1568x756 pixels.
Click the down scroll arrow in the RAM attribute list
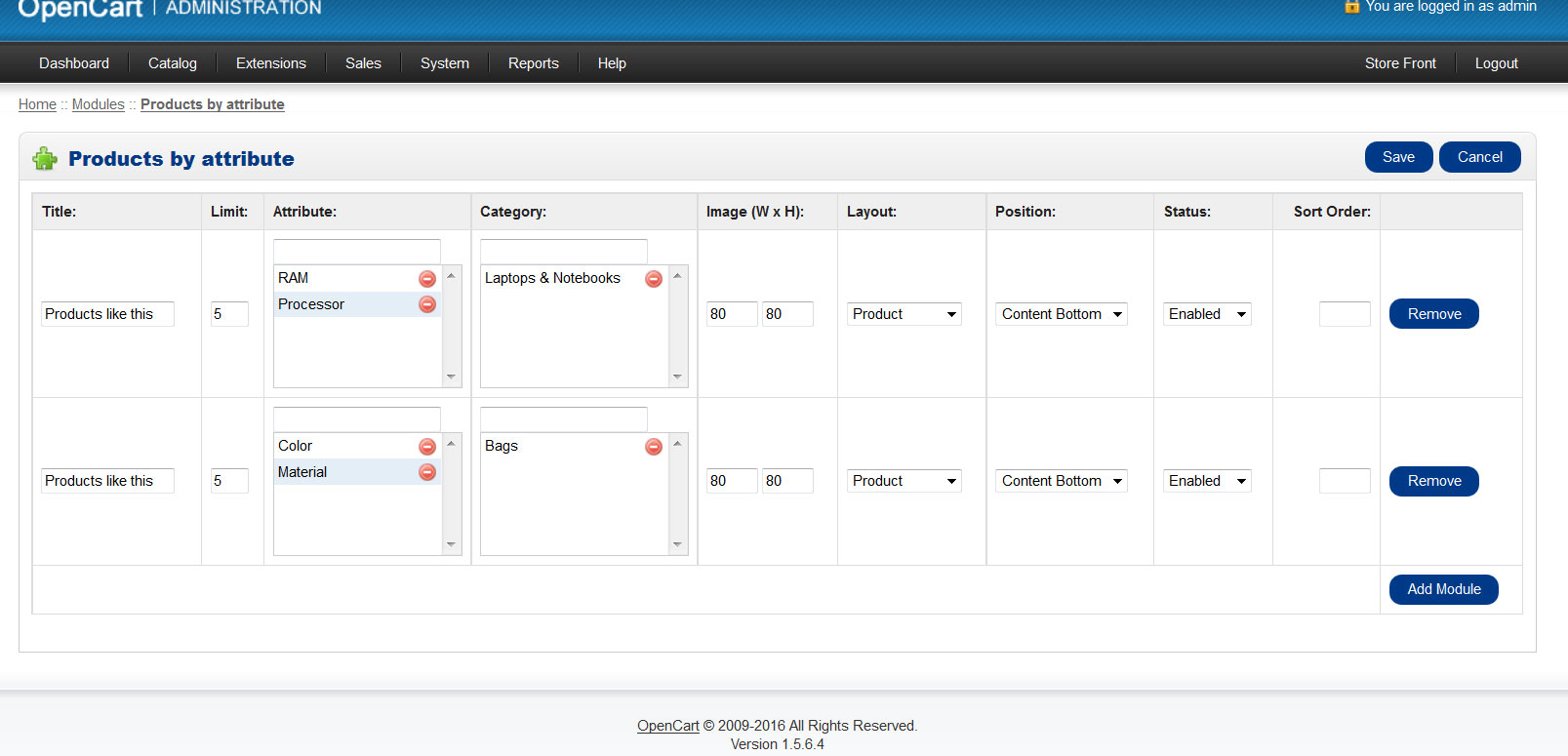tap(451, 377)
